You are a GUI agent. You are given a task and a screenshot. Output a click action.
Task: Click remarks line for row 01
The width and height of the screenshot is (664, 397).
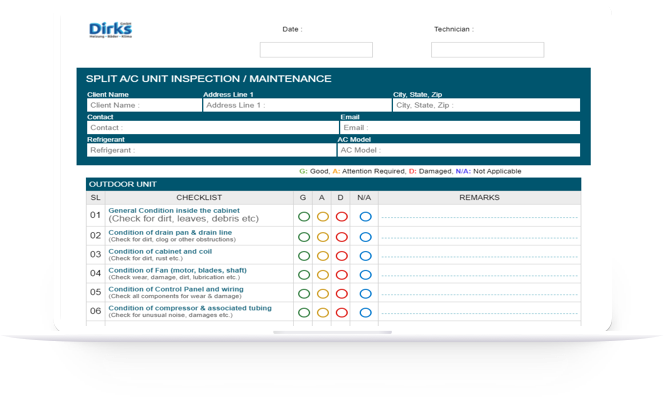pyautogui.click(x=479, y=217)
